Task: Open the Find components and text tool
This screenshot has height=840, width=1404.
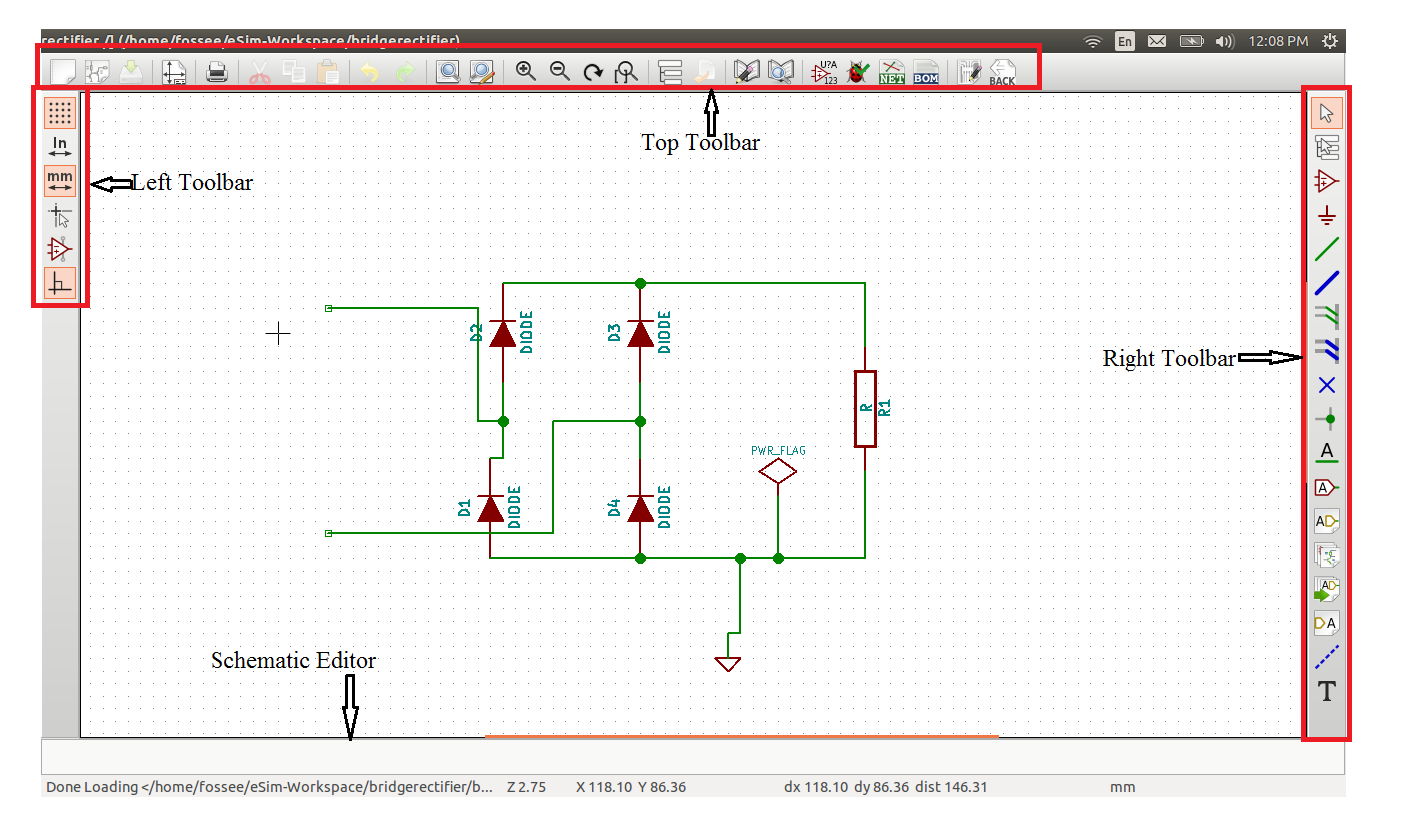Action: click(447, 71)
